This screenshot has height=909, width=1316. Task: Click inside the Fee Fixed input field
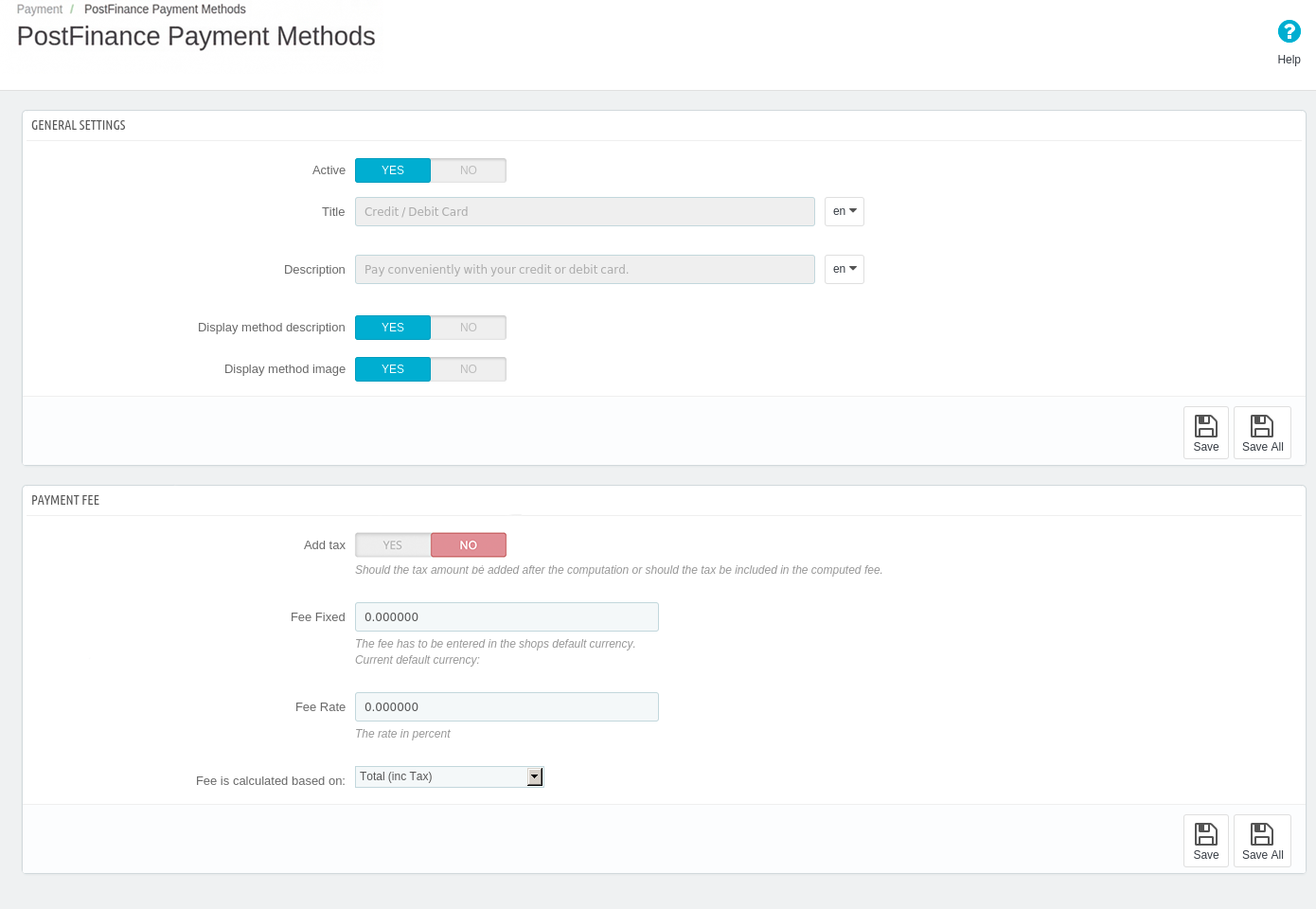tap(507, 616)
